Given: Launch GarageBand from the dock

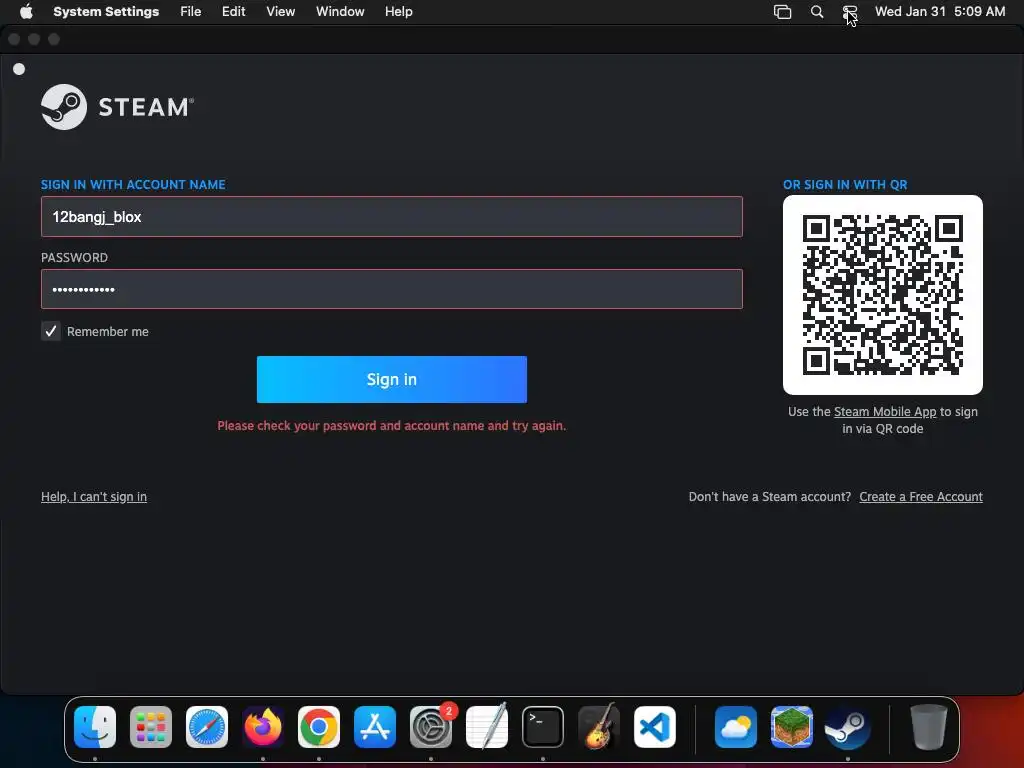Looking at the screenshot, I should coord(599,727).
